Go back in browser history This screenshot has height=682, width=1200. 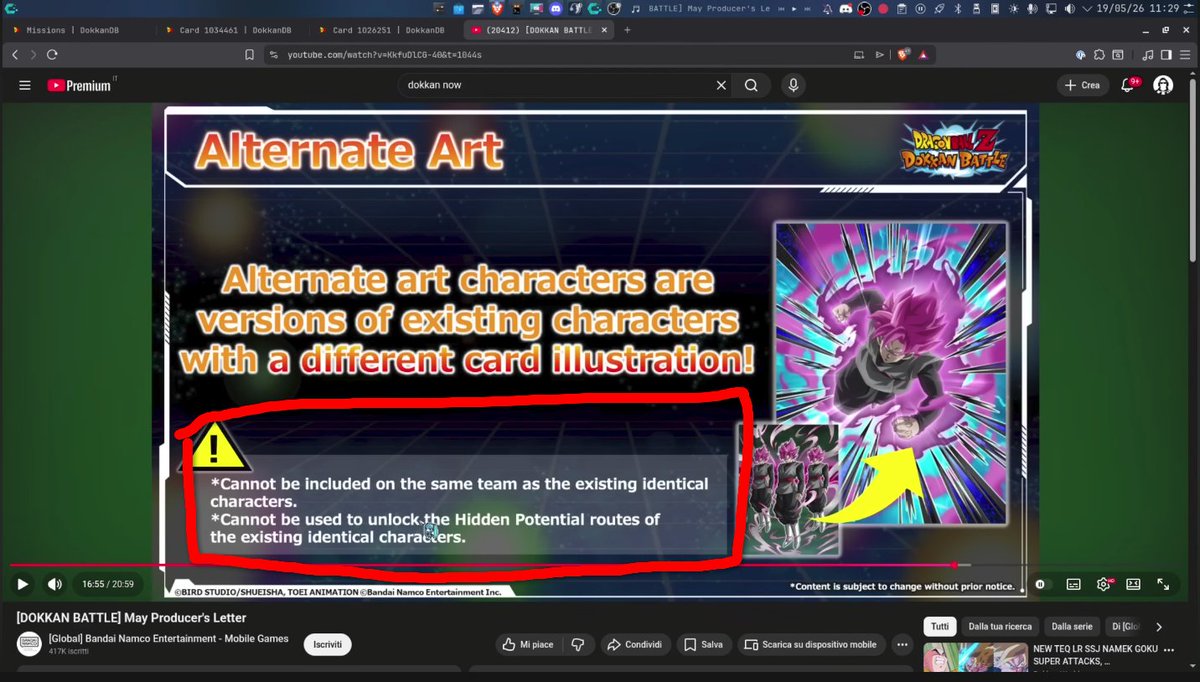point(16,54)
